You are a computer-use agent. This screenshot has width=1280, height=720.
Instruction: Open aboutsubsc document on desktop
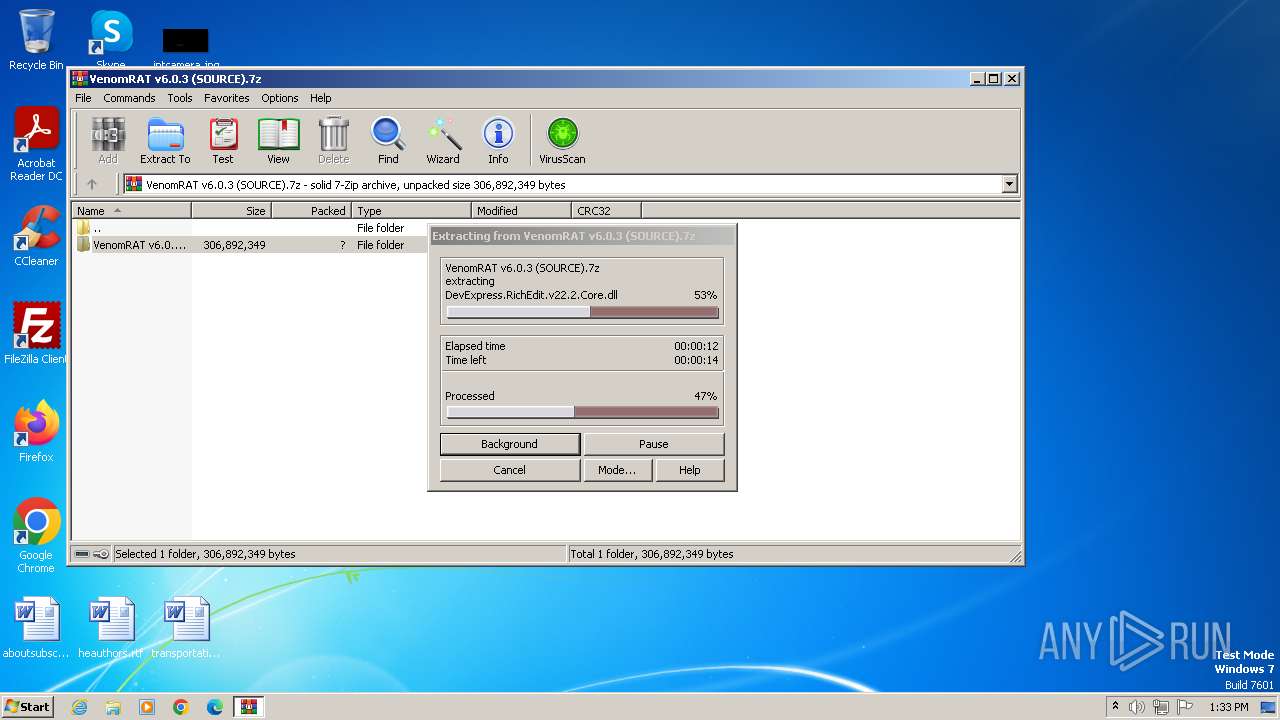click(x=36, y=628)
